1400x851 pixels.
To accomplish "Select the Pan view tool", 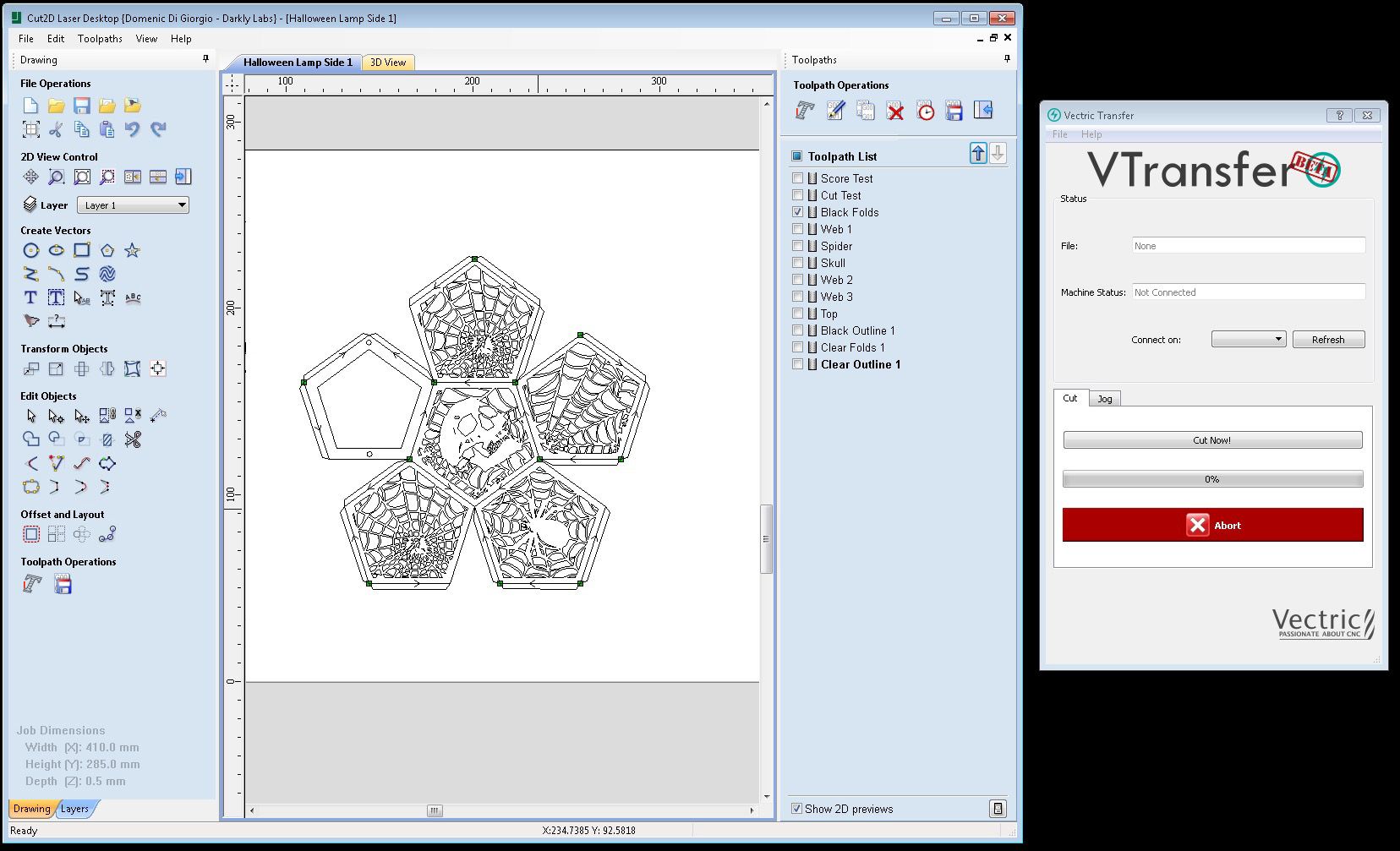I will point(31,177).
